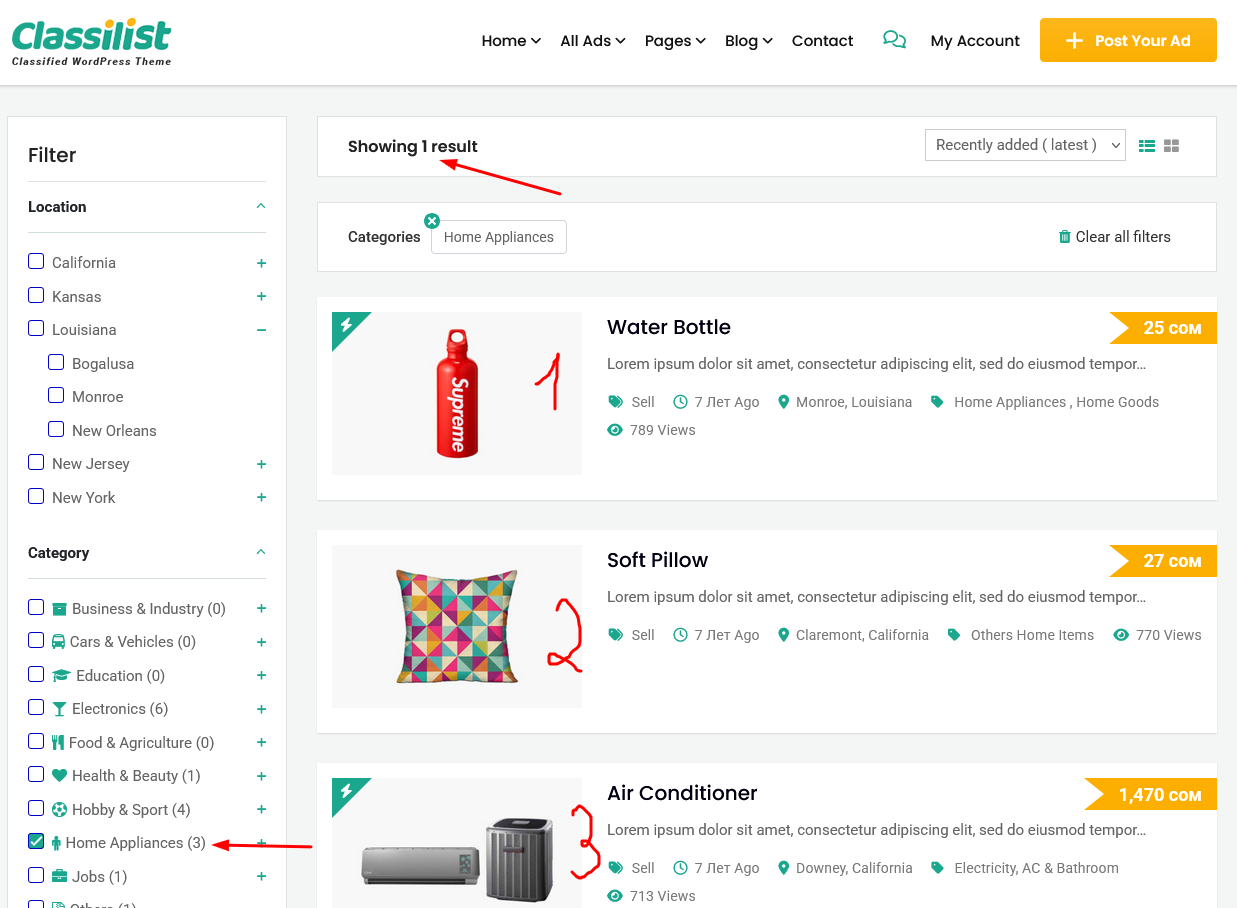This screenshot has height=908, width=1237.
Task: Open the Air Conditioner listing title
Action: point(682,793)
